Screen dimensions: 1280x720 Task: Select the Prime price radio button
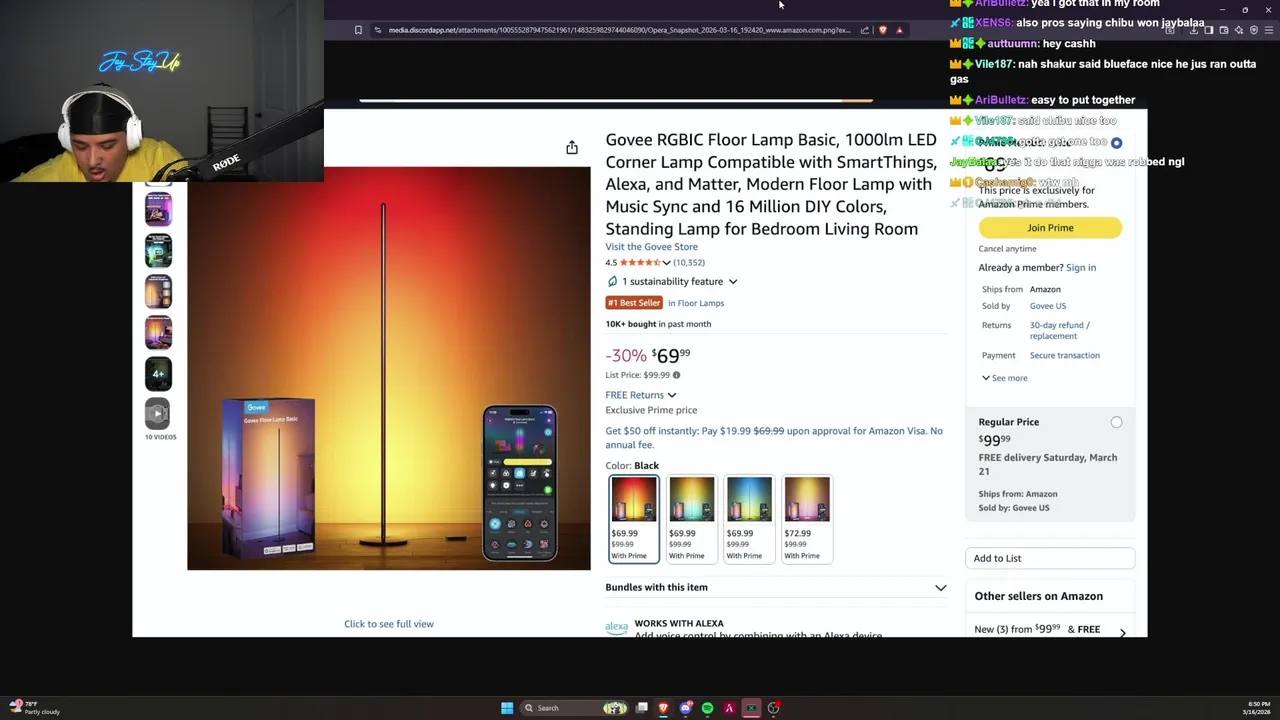[x=1116, y=143]
